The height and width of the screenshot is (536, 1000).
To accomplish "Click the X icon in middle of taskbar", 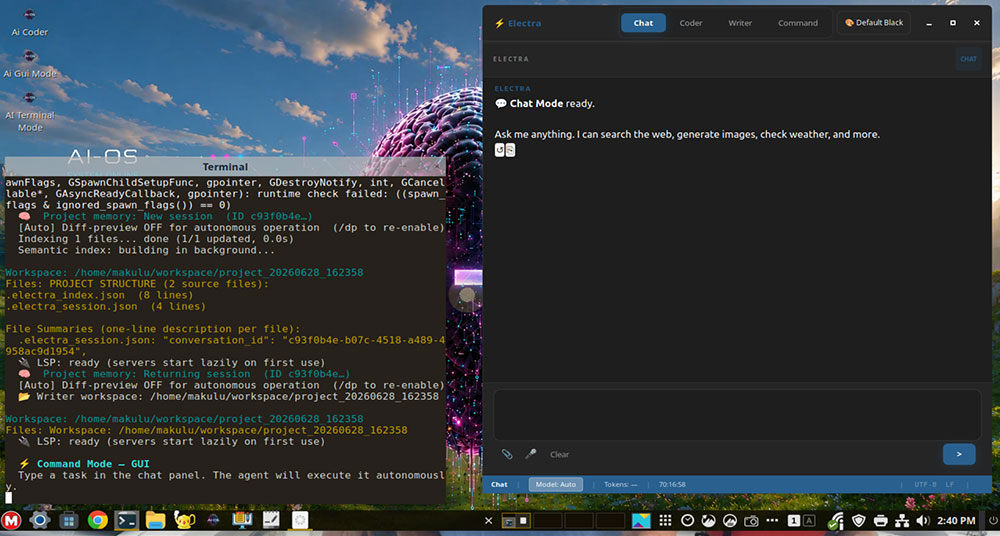I will (x=488, y=521).
